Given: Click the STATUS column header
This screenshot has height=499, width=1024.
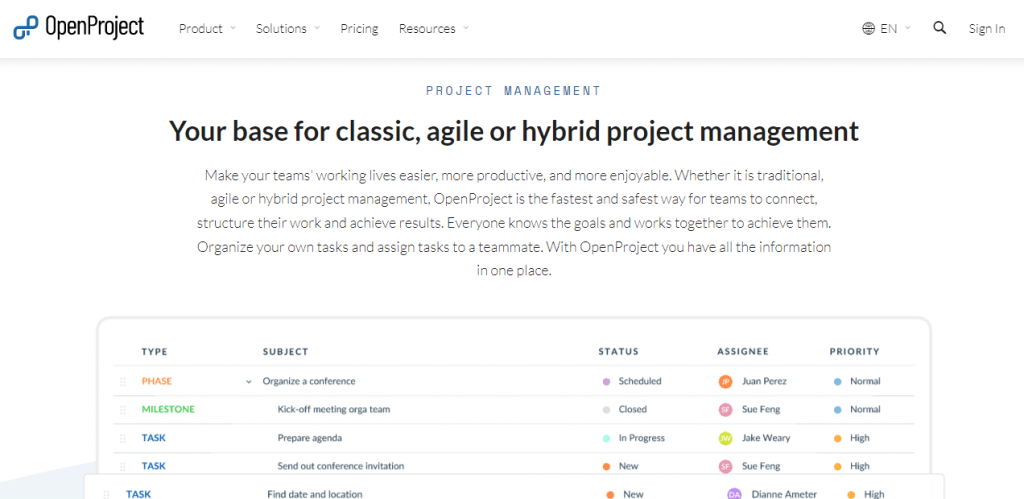Looking at the screenshot, I should 618,351.
